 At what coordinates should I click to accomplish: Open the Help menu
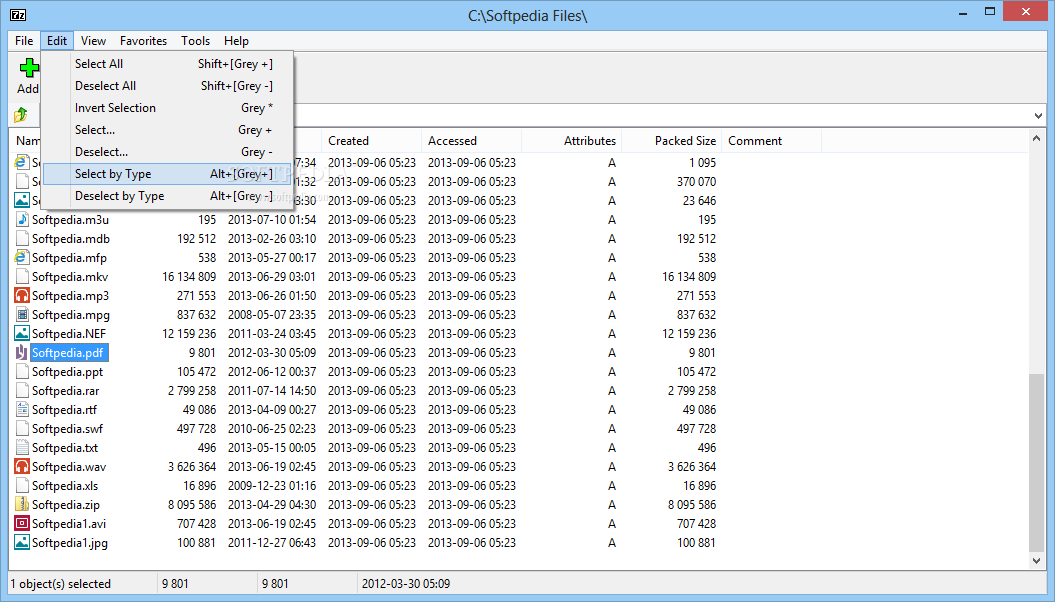click(236, 40)
